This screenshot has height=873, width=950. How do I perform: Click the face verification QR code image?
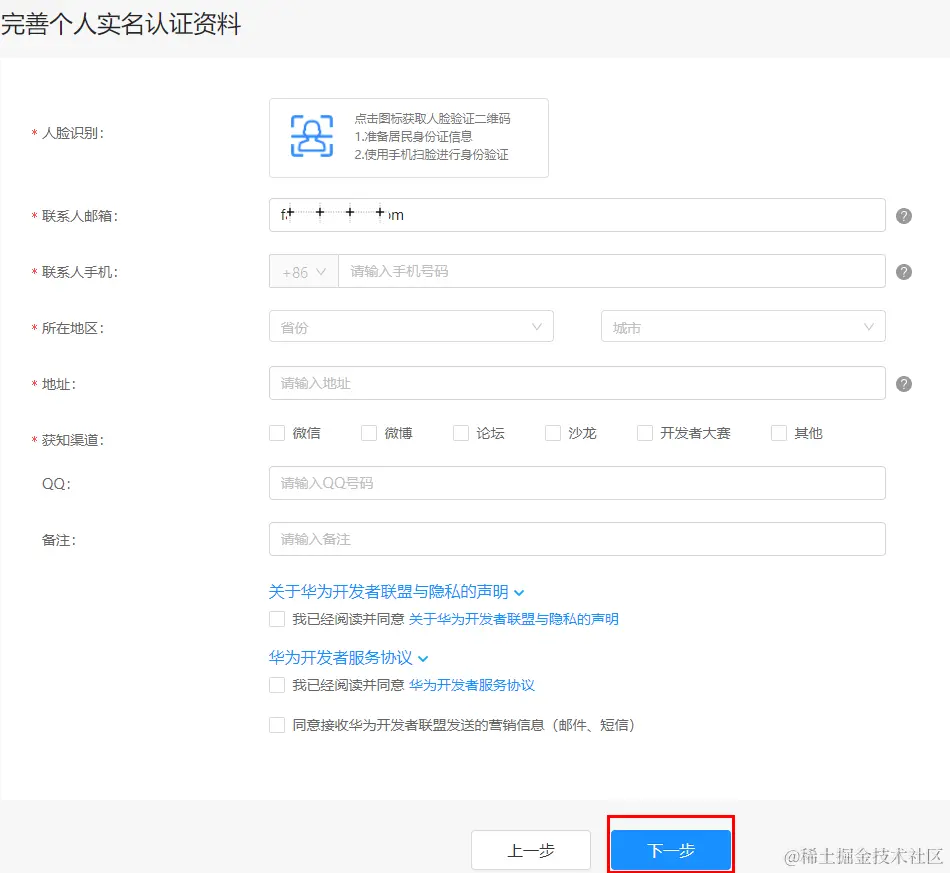coord(314,135)
